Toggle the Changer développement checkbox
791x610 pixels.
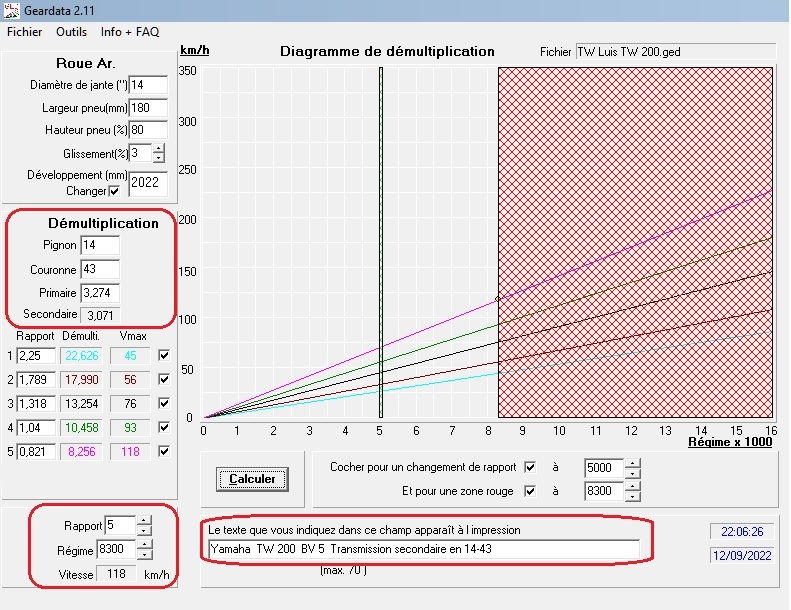pyautogui.click(x=115, y=191)
